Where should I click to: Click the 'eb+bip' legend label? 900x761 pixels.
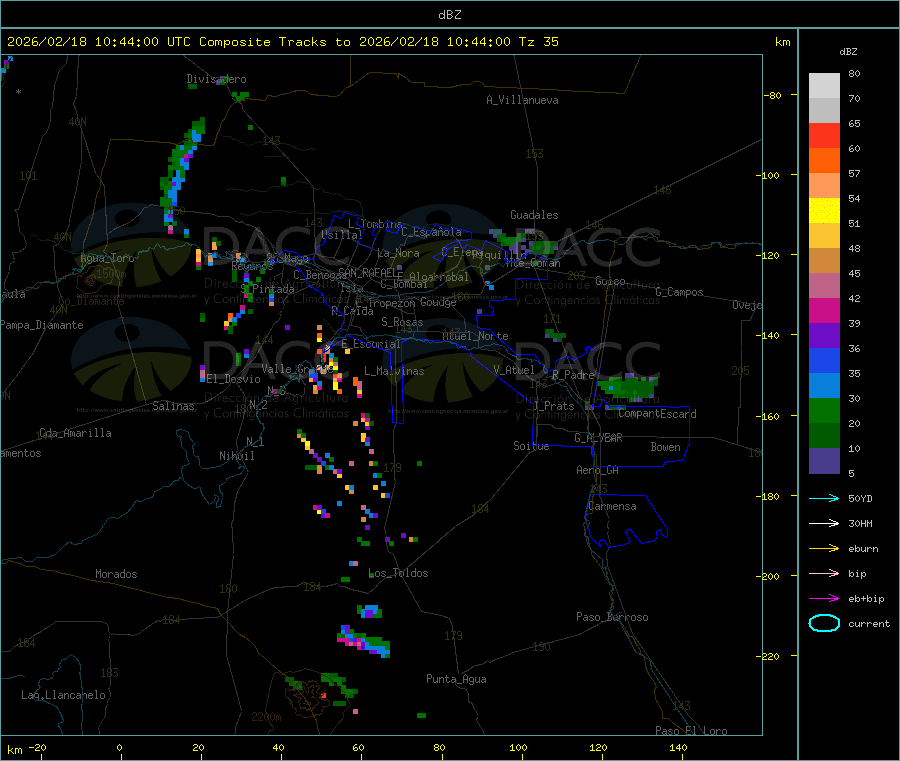click(866, 599)
